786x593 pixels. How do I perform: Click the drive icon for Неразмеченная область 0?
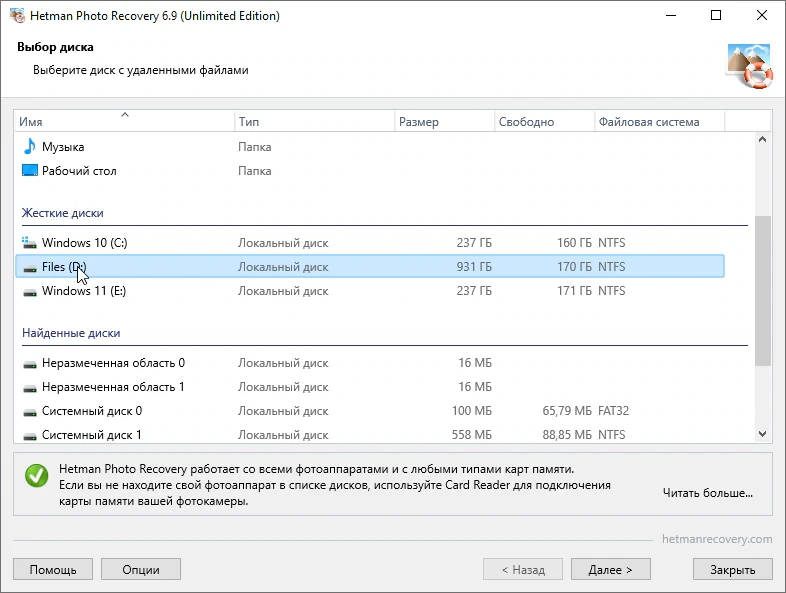pyautogui.click(x=30, y=364)
